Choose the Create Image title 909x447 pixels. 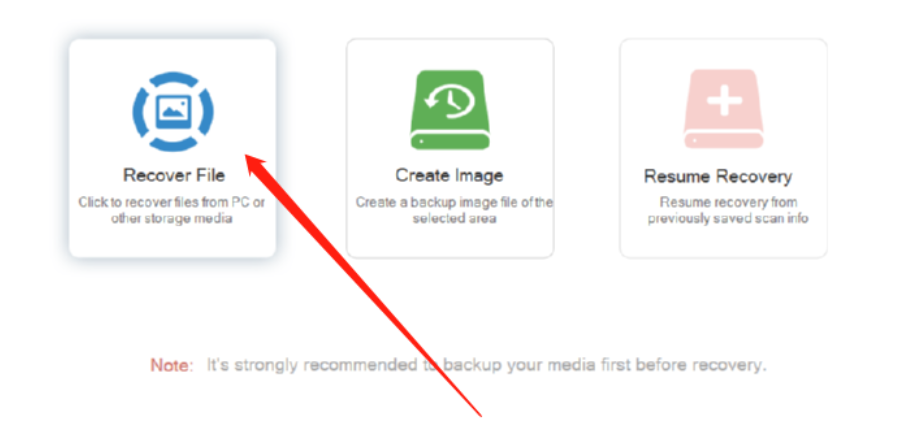[x=449, y=175]
